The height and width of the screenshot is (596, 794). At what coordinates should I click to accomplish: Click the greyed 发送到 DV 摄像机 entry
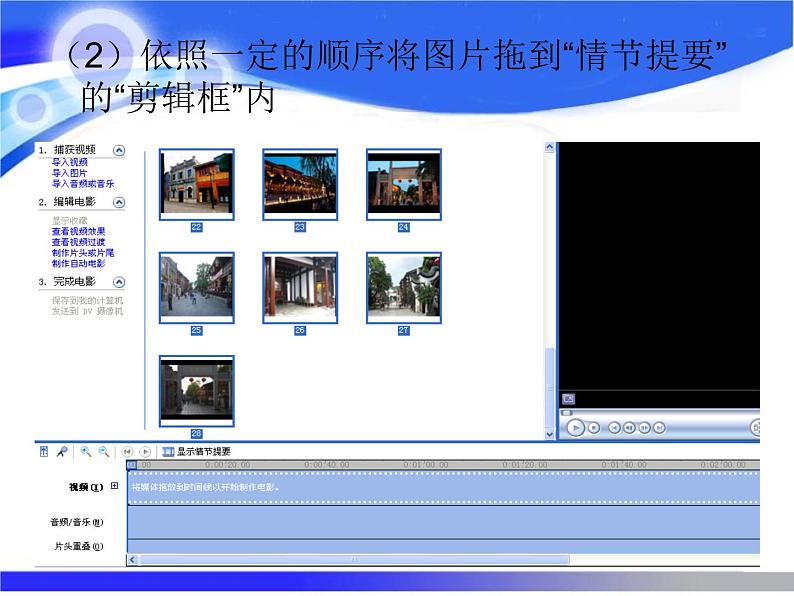tap(87, 311)
